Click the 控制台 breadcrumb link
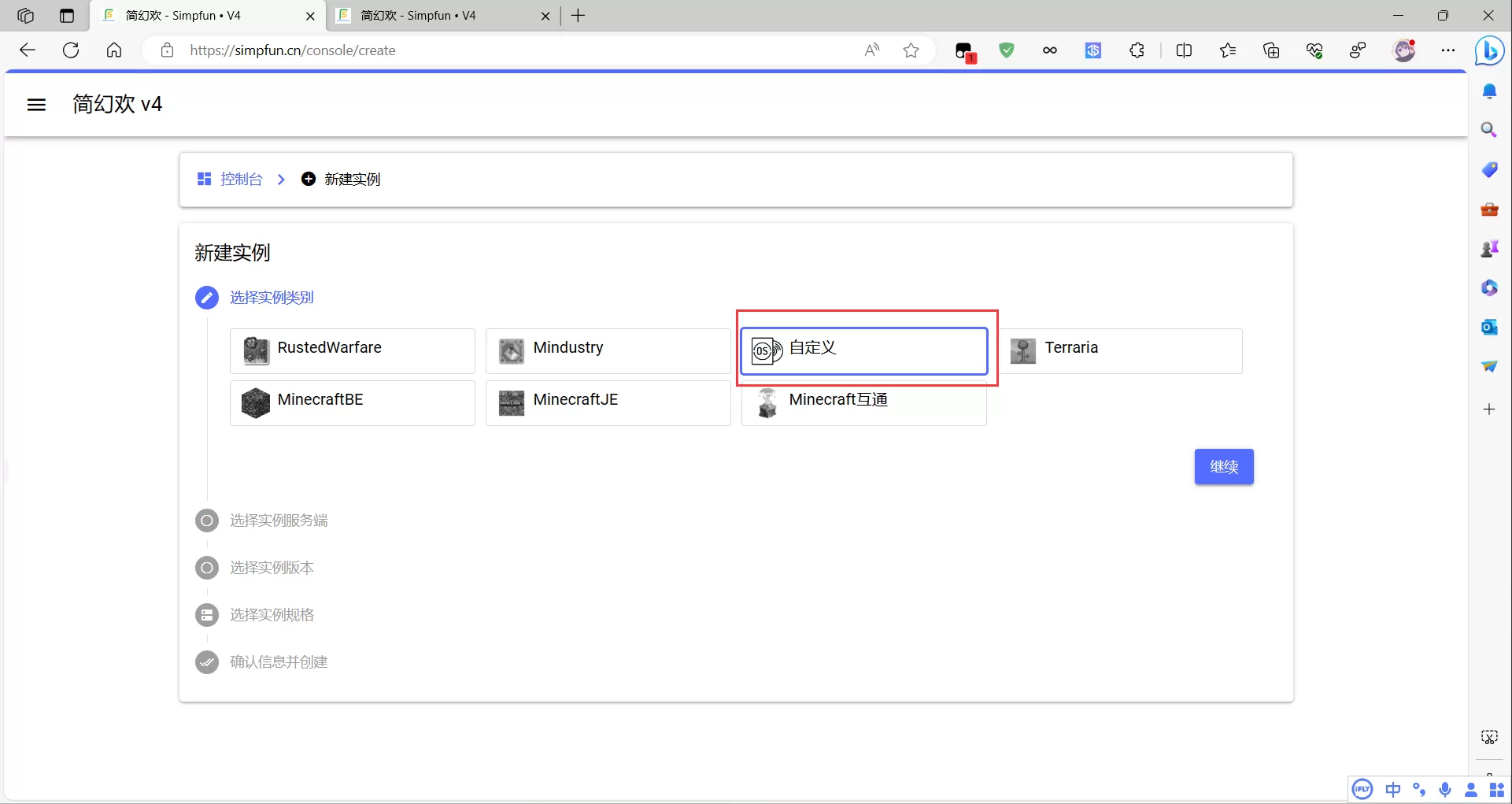The image size is (1512, 804). click(x=240, y=180)
